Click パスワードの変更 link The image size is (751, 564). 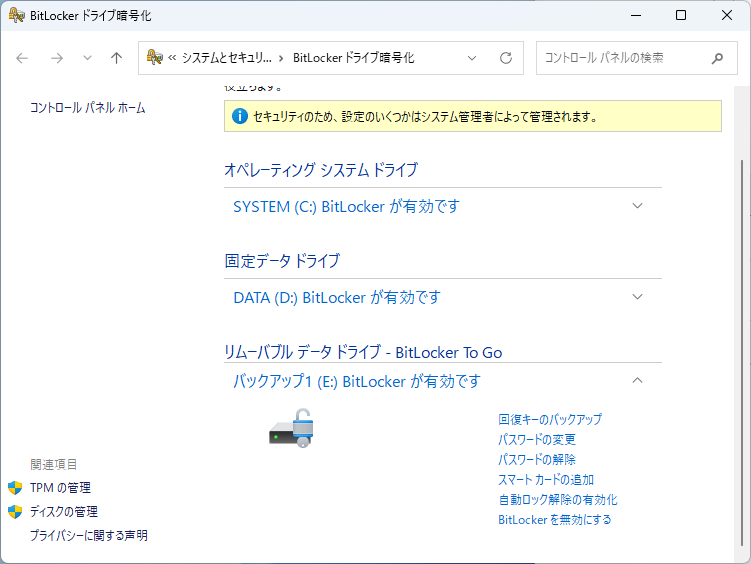pos(537,439)
